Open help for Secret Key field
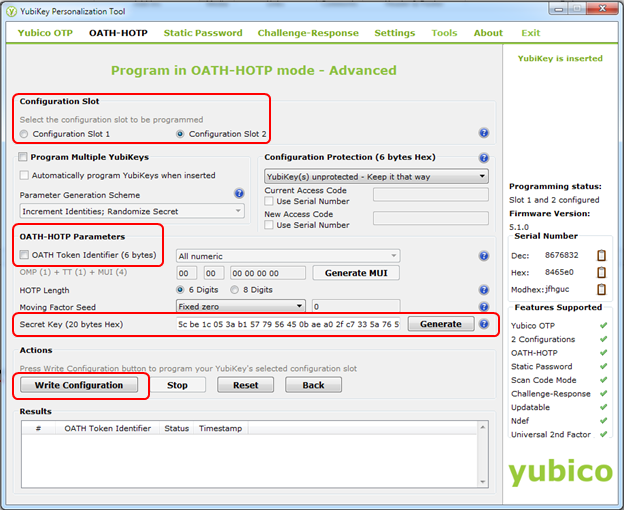 484,324
